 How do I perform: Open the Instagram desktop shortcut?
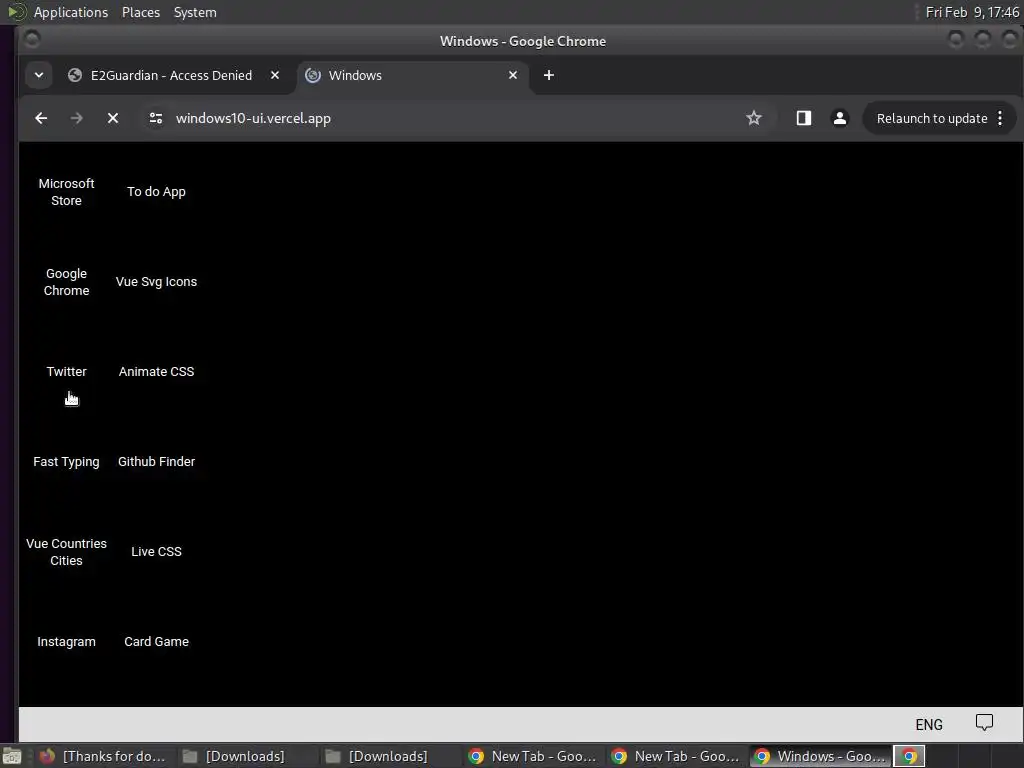[x=66, y=642]
